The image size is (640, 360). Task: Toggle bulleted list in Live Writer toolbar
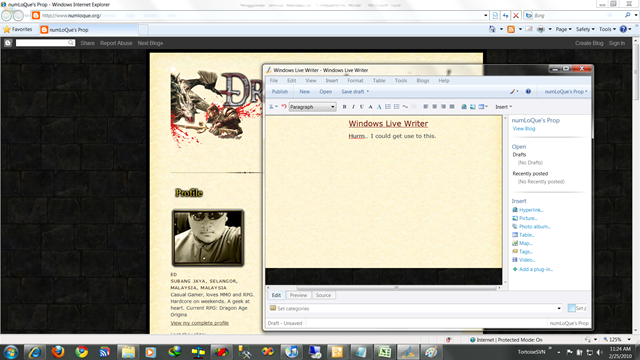396,107
